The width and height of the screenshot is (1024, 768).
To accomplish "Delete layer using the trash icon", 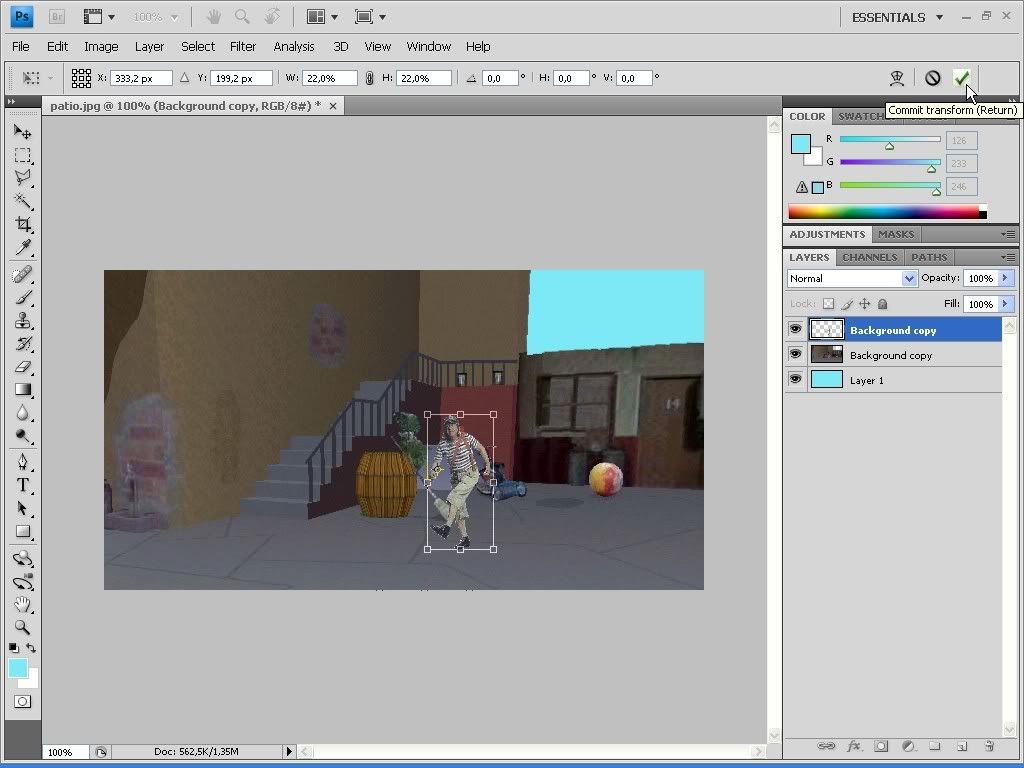I will (x=989, y=746).
